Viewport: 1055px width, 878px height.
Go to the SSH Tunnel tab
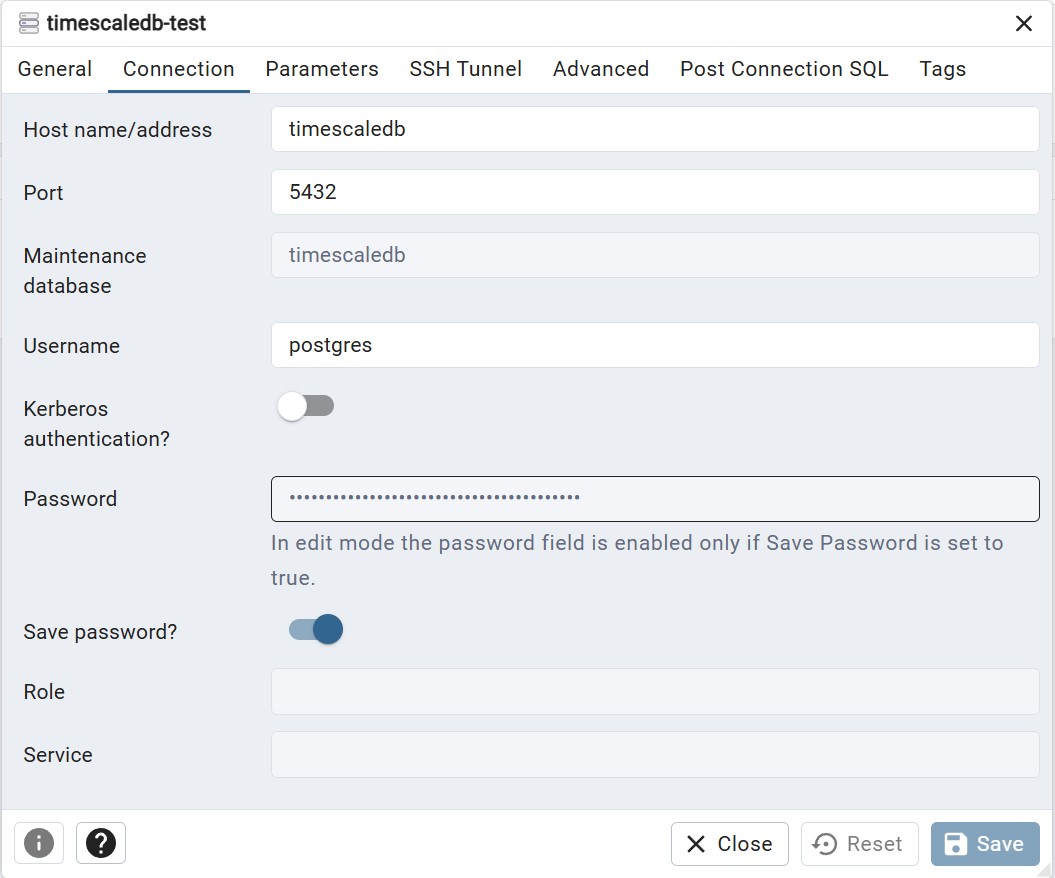pos(466,69)
